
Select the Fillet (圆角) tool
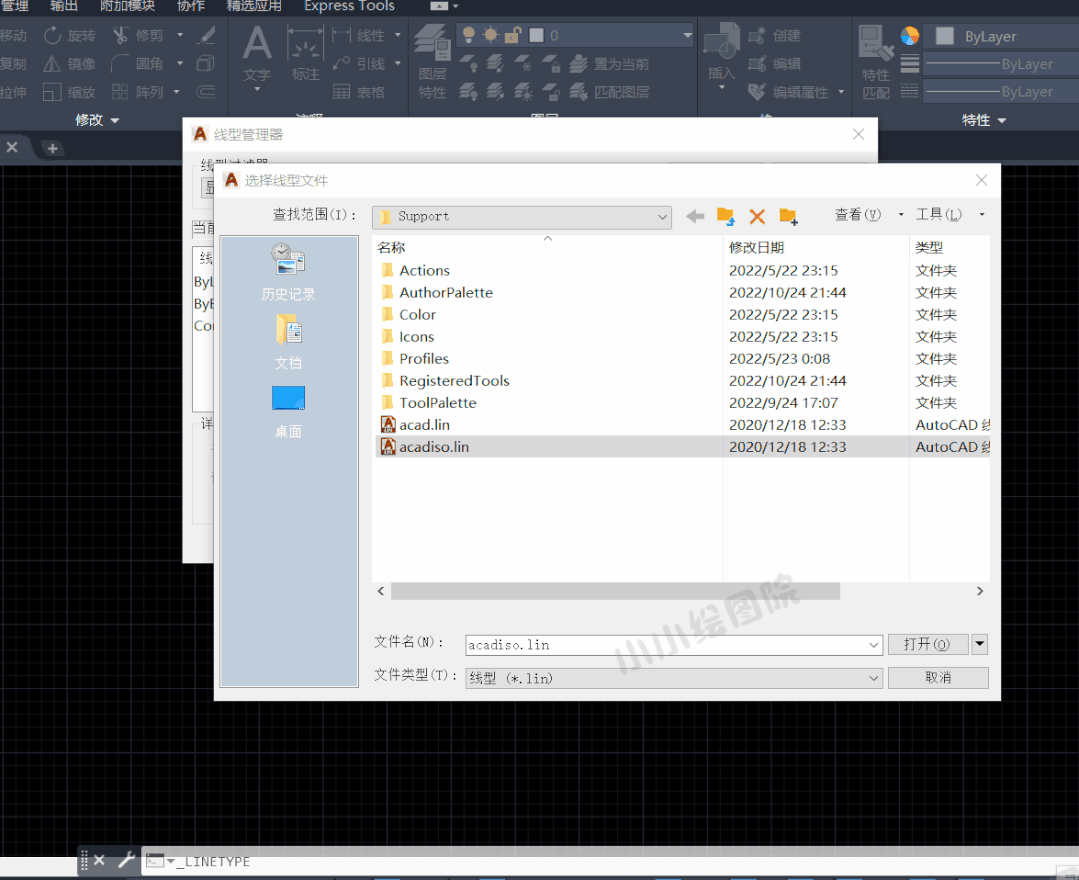138,64
